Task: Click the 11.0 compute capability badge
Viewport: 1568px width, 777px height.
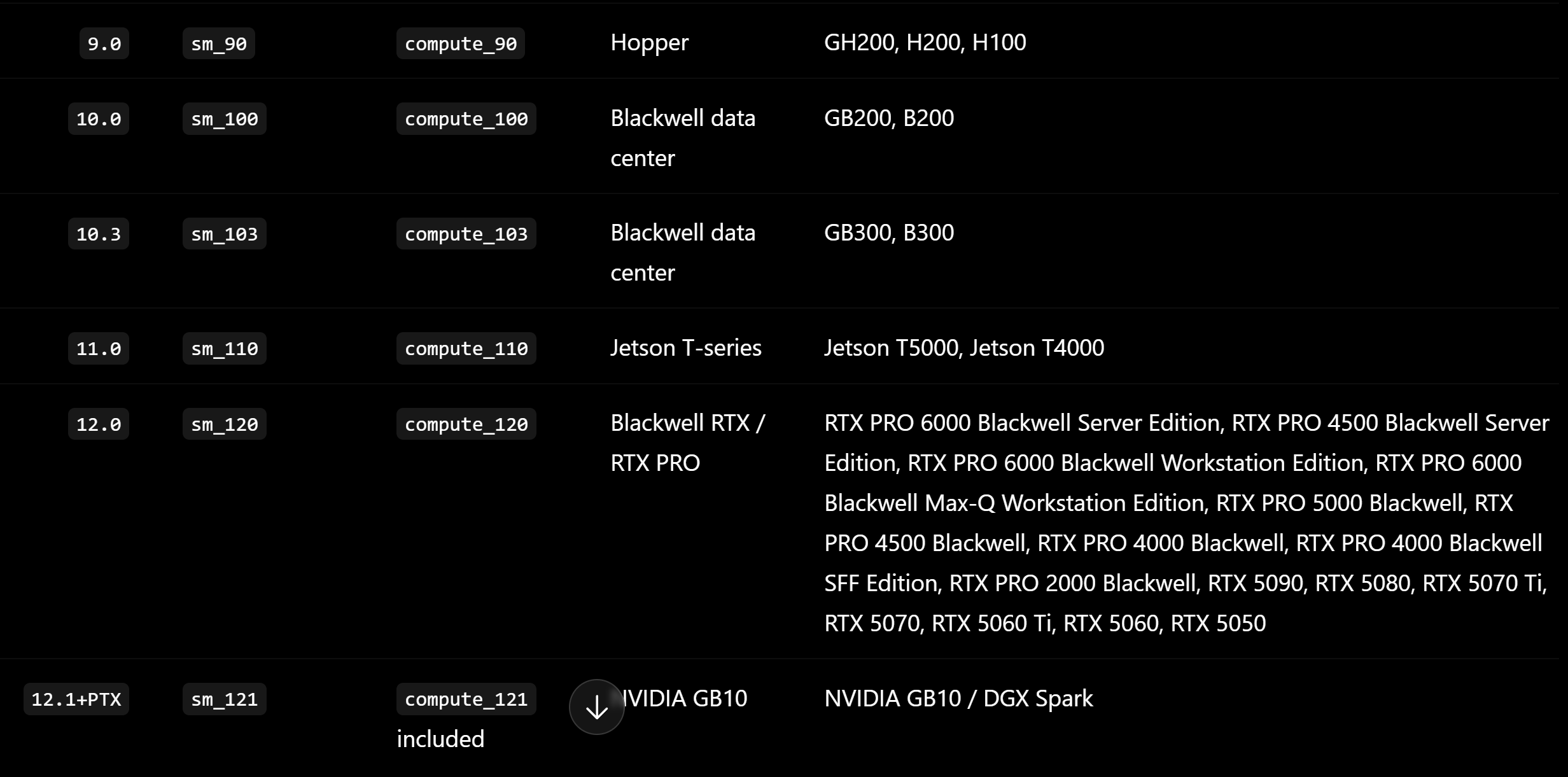Action: (99, 348)
